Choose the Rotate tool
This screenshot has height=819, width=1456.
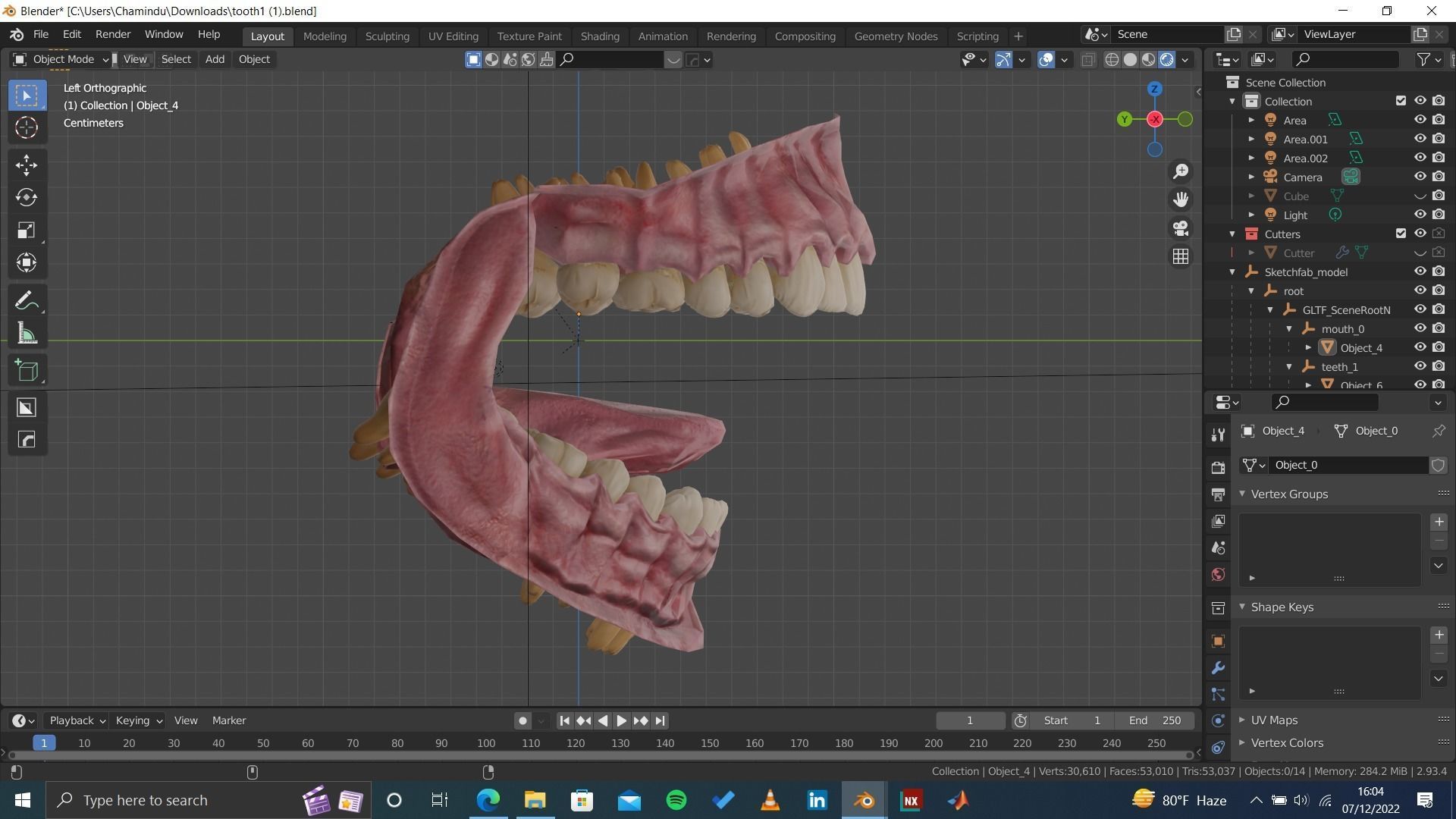[x=27, y=198]
